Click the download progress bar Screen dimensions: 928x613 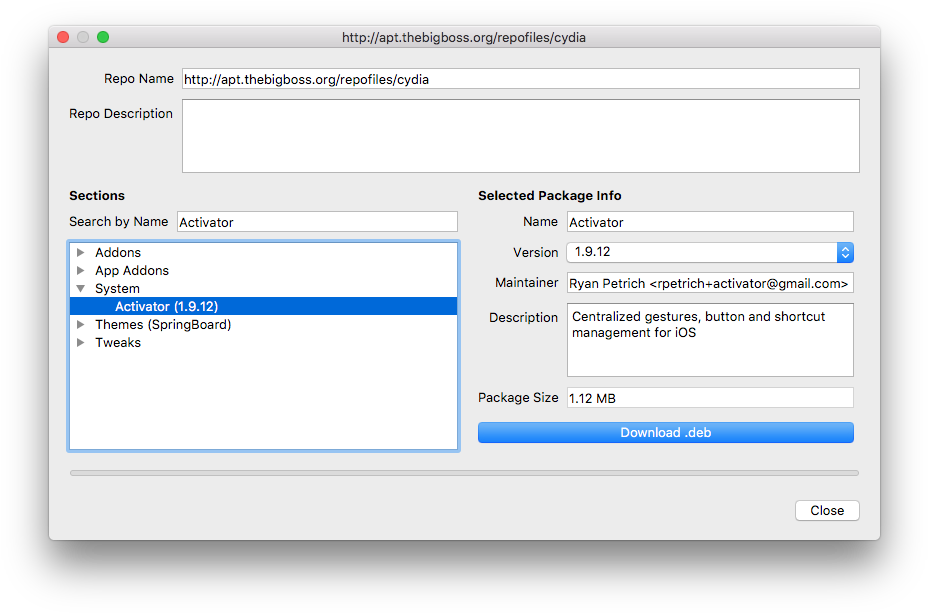tap(464, 473)
